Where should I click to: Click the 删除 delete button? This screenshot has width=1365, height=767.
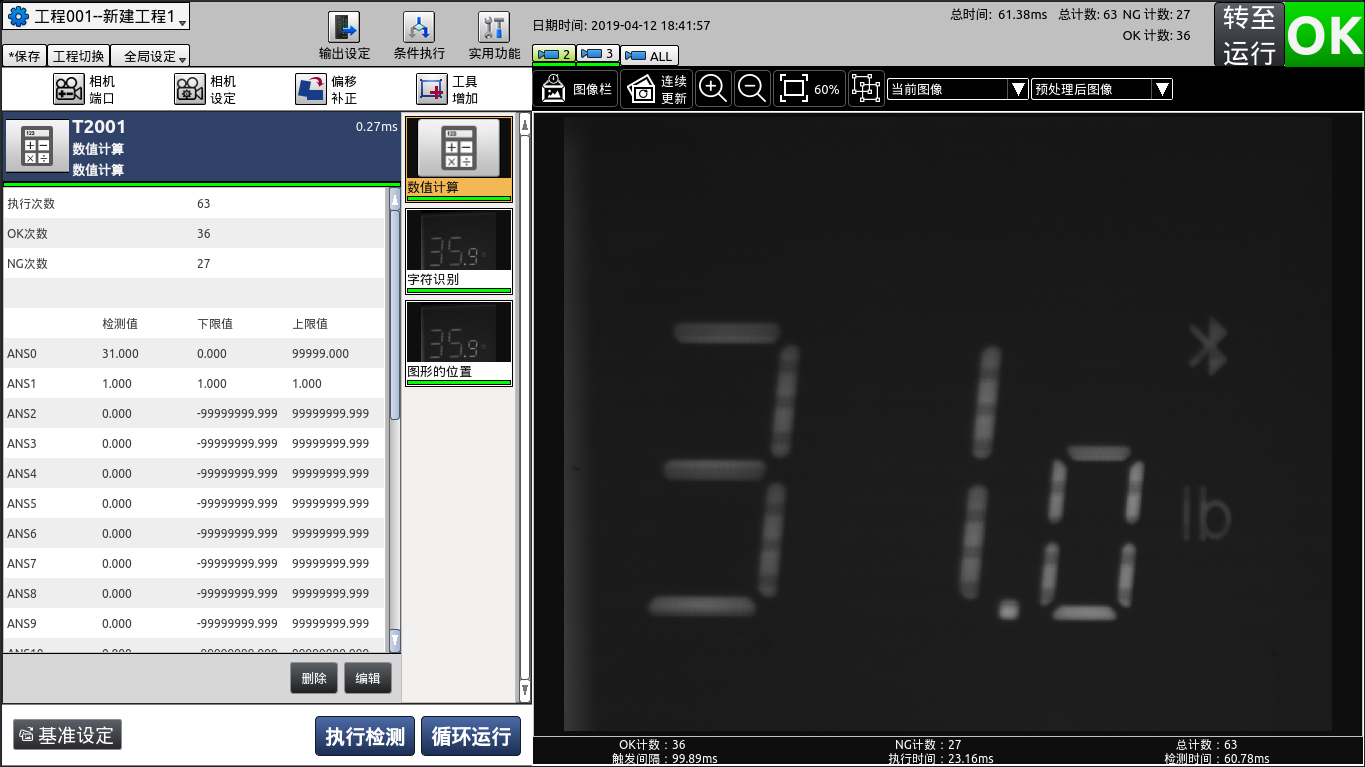click(314, 678)
